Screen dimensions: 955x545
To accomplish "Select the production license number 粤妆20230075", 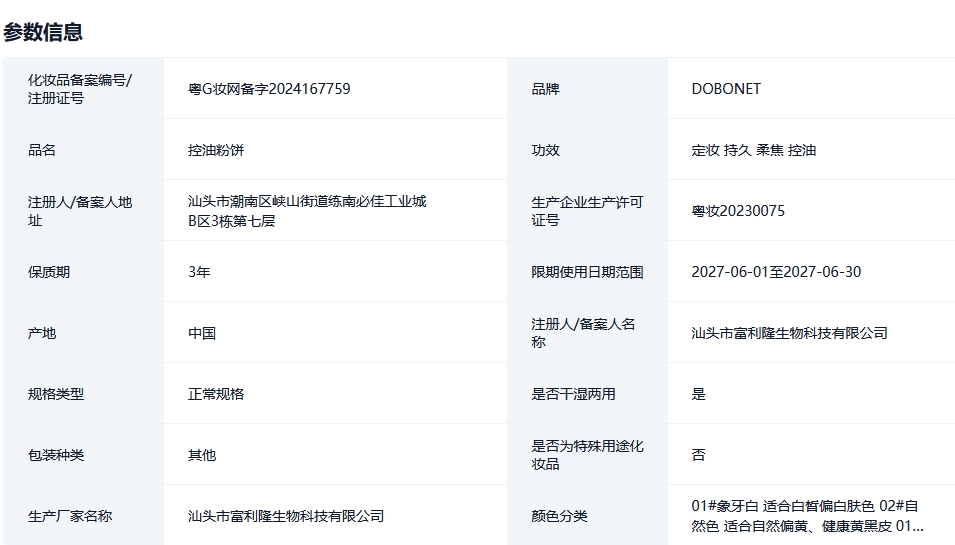I will 738,211.
